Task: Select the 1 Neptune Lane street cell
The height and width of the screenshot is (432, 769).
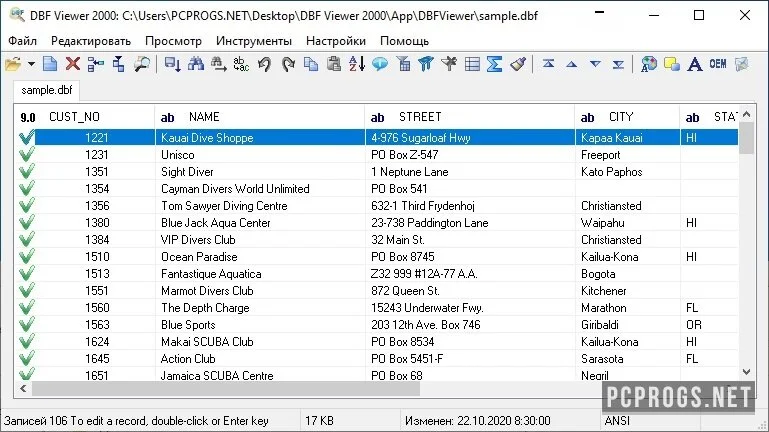Action: 470,172
